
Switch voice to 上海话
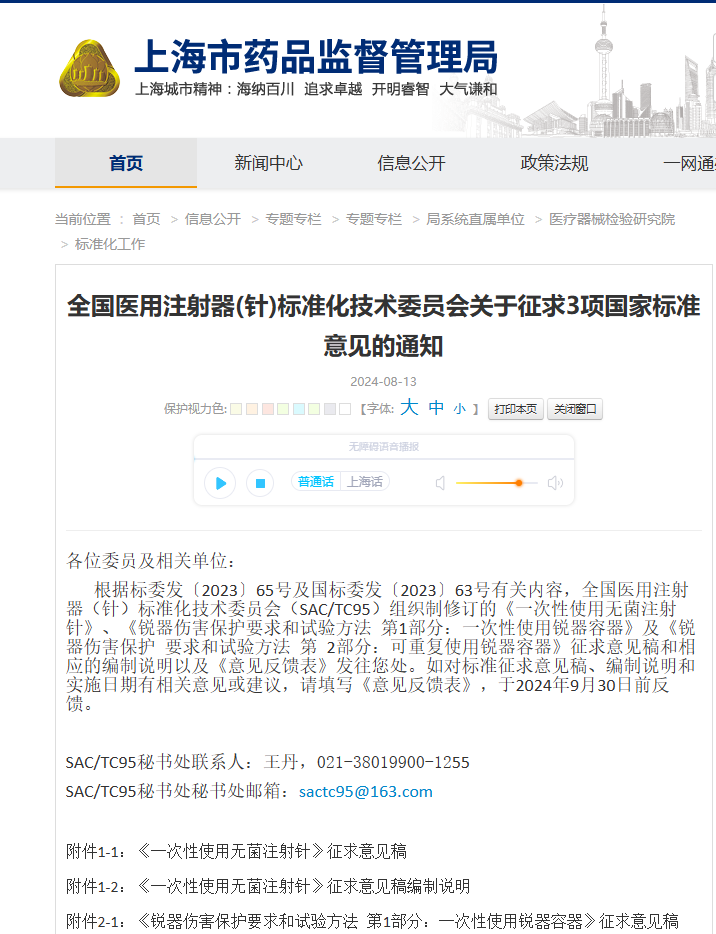(x=364, y=482)
